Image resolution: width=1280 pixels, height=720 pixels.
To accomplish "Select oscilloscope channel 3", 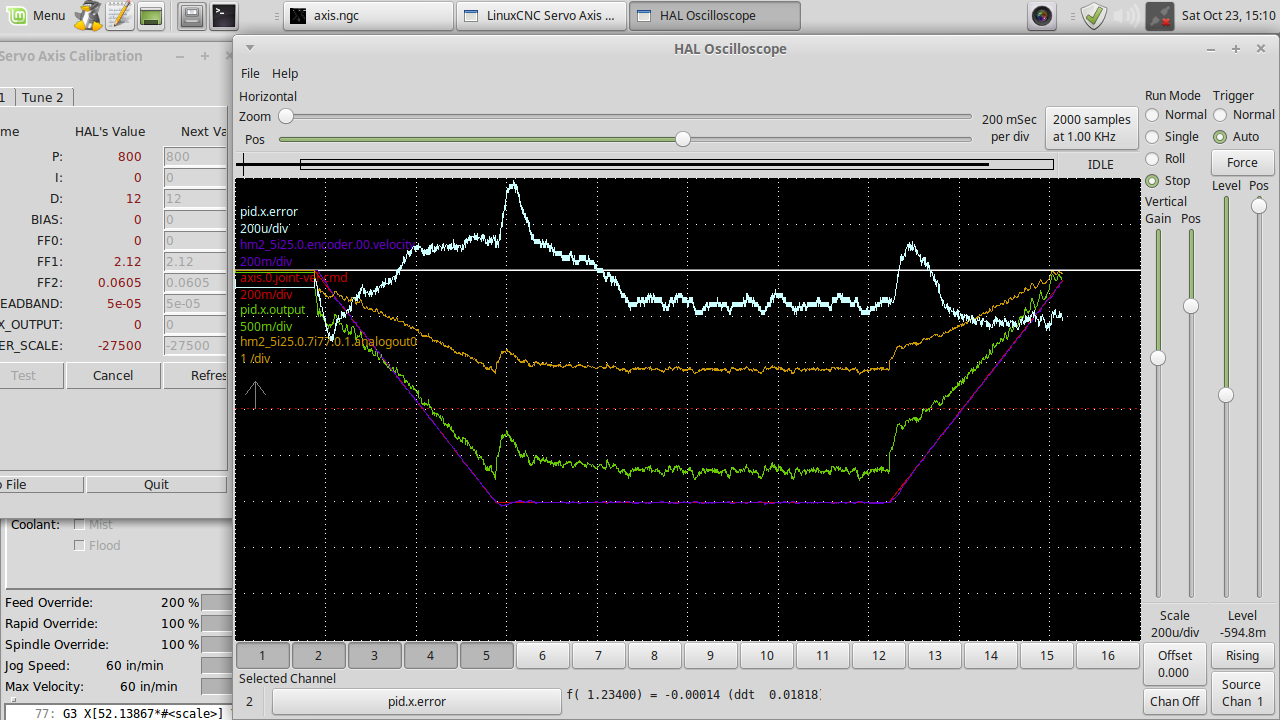I will [374, 656].
